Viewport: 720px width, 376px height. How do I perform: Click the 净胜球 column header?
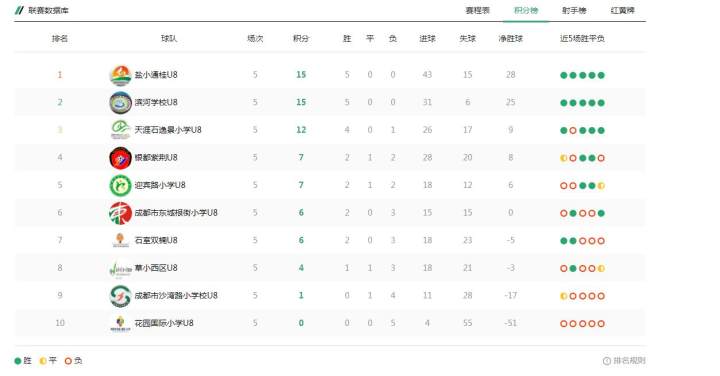pos(511,39)
